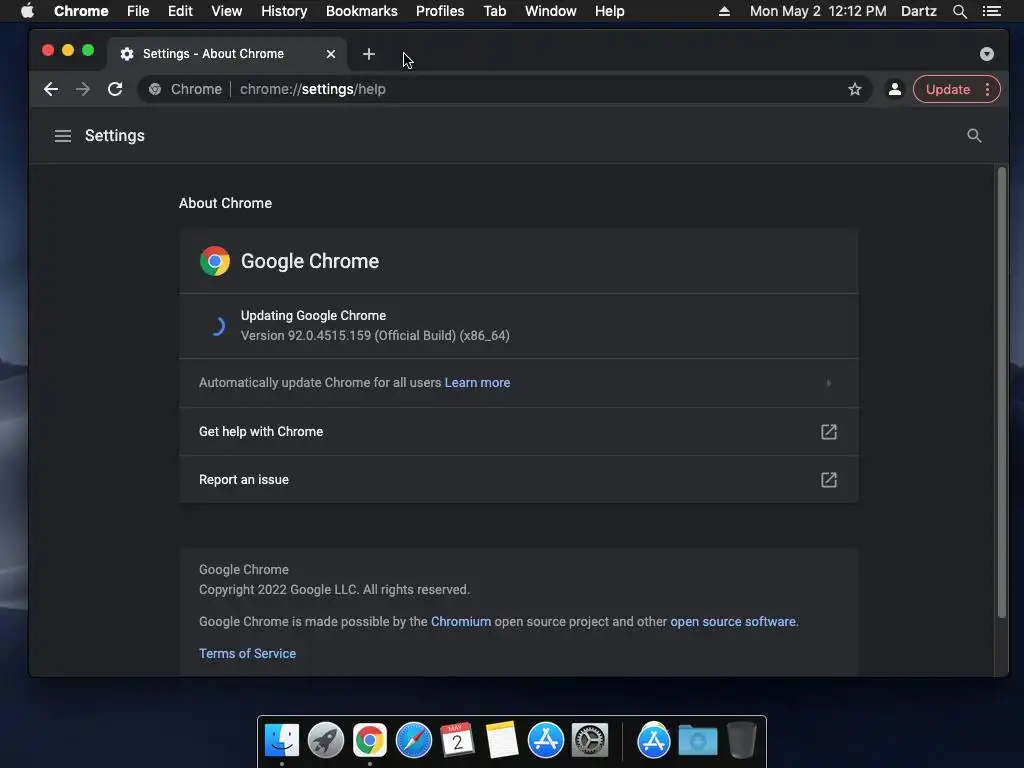
Task: Bookmark this page with the star icon
Action: pos(854,89)
